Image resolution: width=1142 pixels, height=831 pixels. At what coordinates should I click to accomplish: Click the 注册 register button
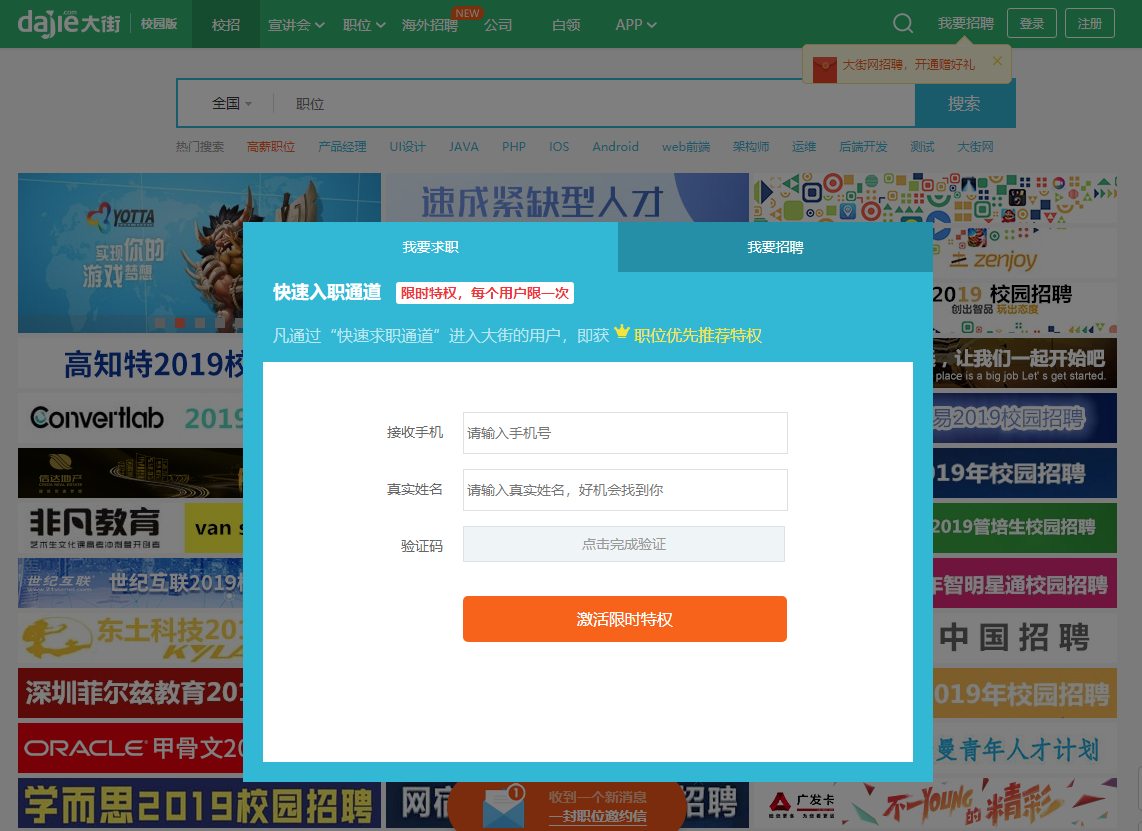pos(1089,22)
